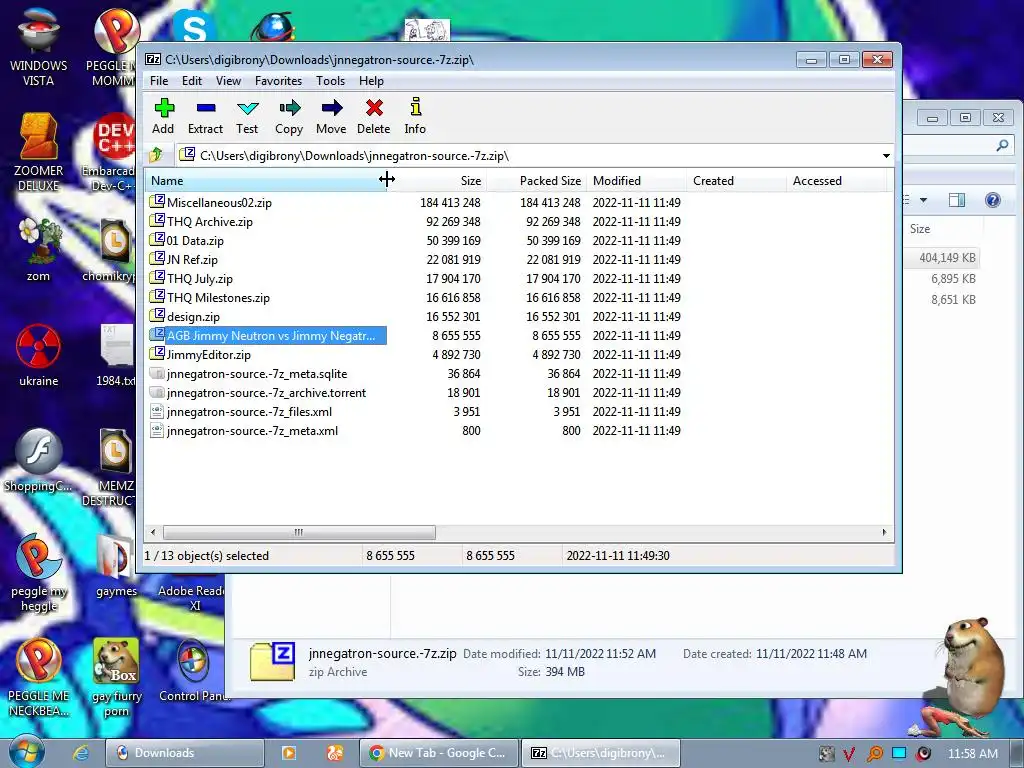Open the 1984.txt desktop file
This screenshot has width=1024, height=768.
[116, 355]
